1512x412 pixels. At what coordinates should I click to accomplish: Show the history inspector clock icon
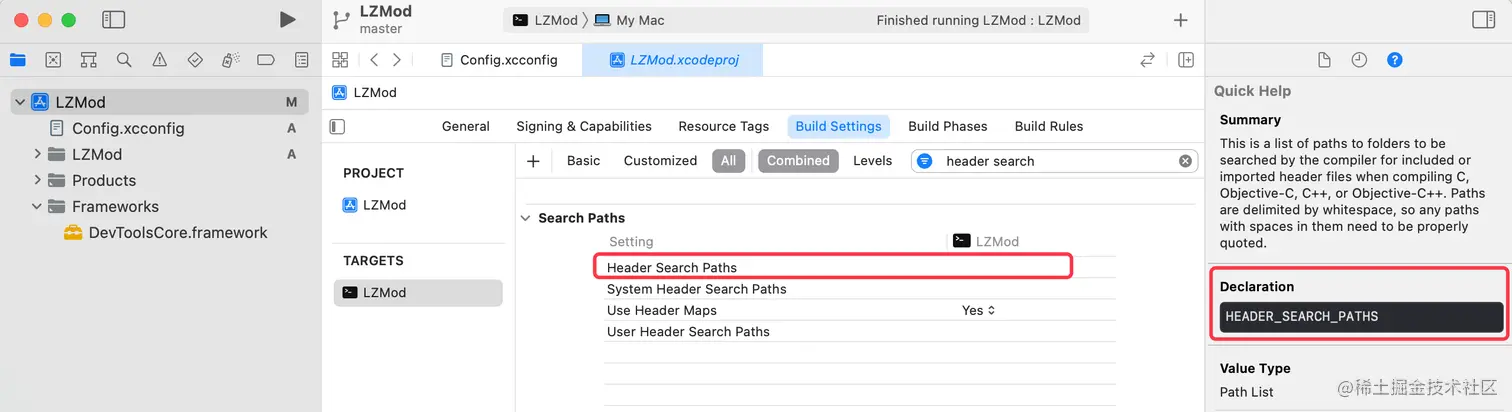point(1358,60)
